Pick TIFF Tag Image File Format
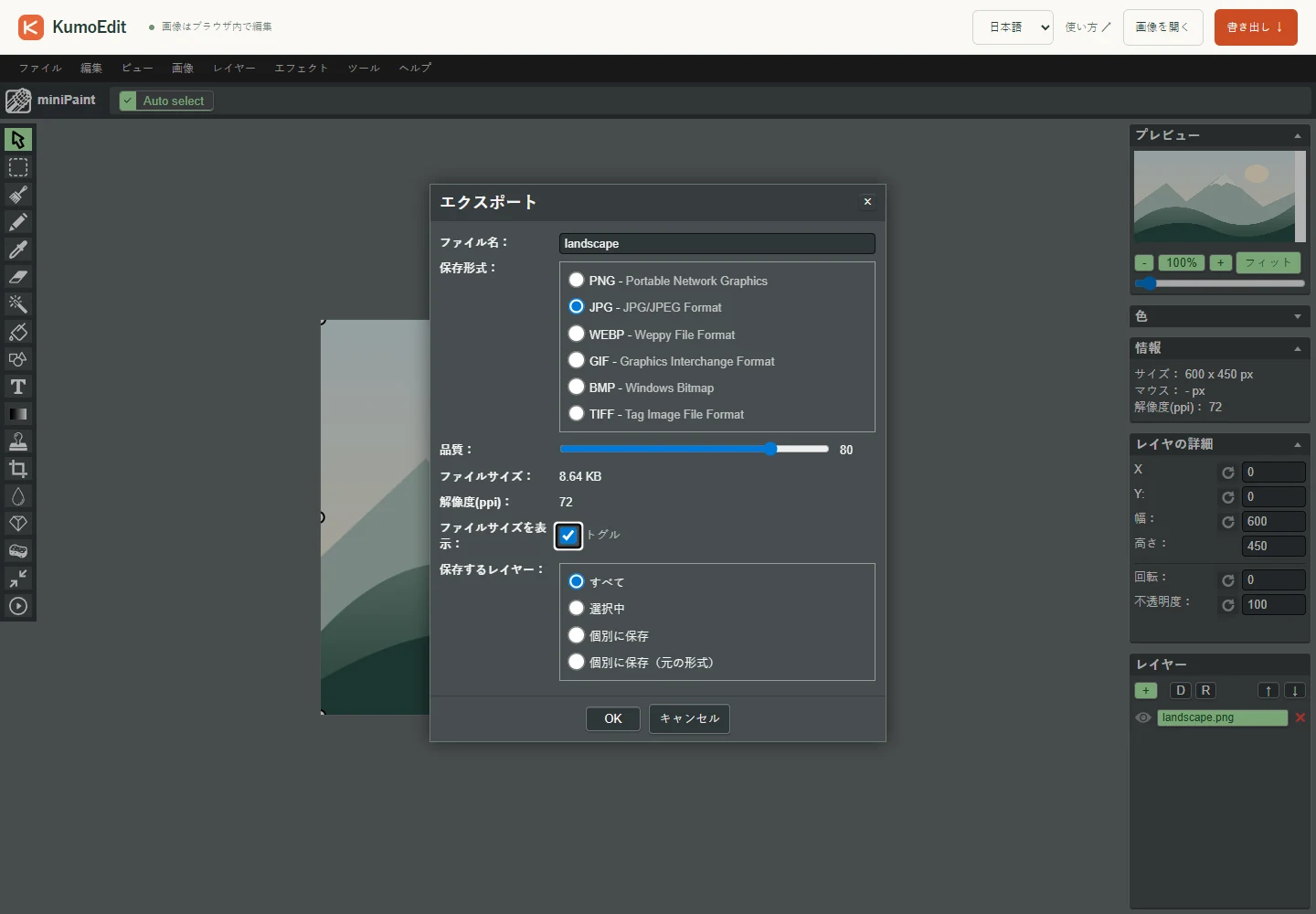Viewport: 1316px width, 914px height. (x=577, y=413)
